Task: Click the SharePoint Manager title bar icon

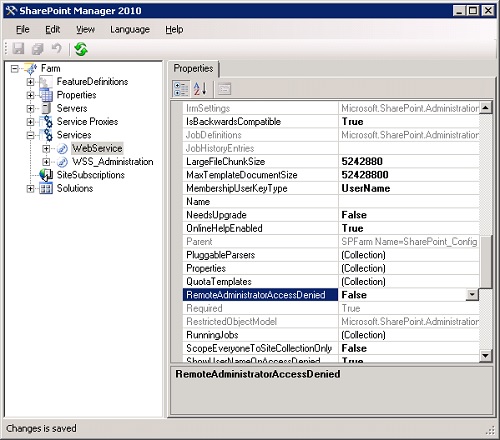Action: pos(11,11)
